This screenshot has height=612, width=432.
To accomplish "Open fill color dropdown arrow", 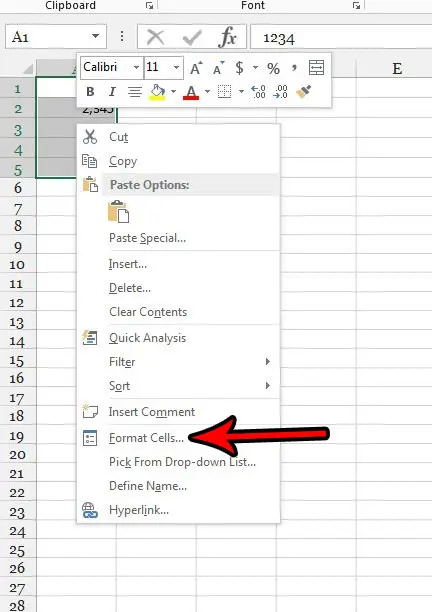I will [x=173, y=92].
